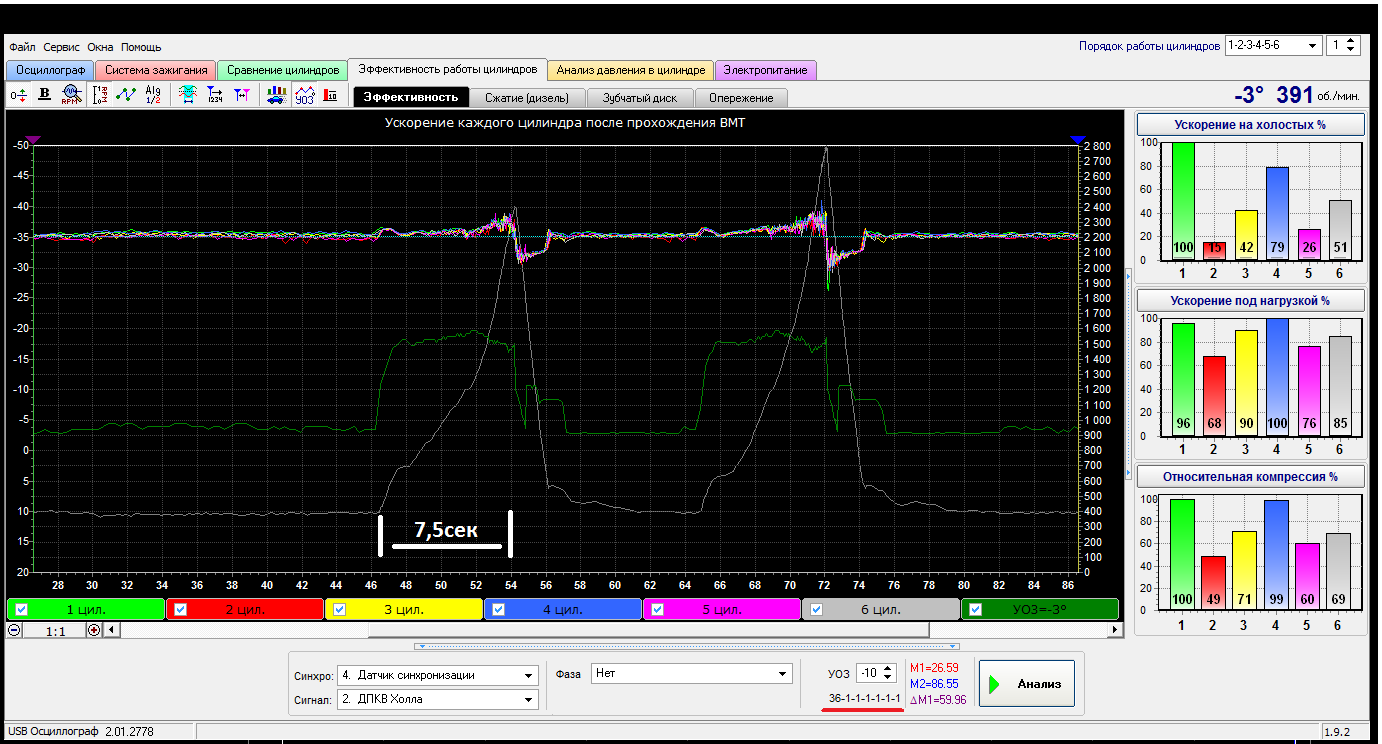Click the horizontal scrollbar left arrow
The width and height of the screenshot is (1382, 744).
111,630
